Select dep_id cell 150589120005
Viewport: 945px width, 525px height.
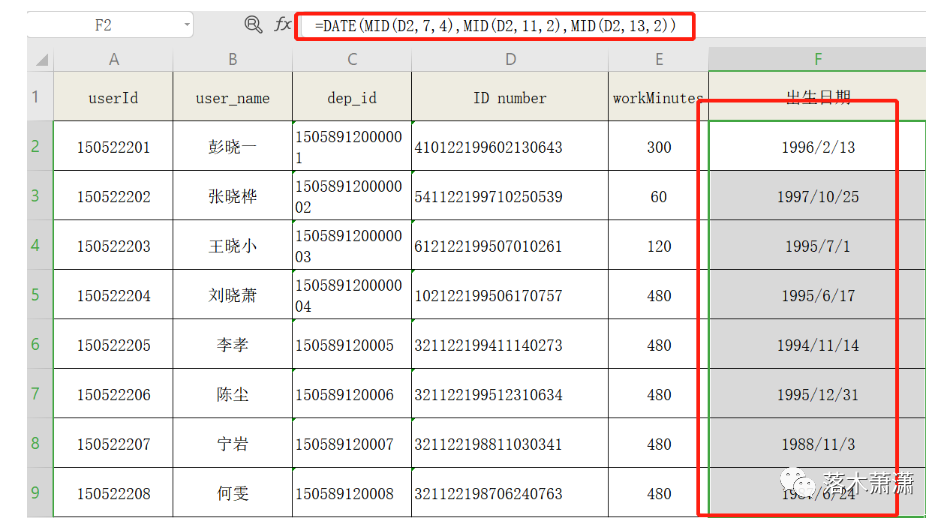click(x=352, y=344)
